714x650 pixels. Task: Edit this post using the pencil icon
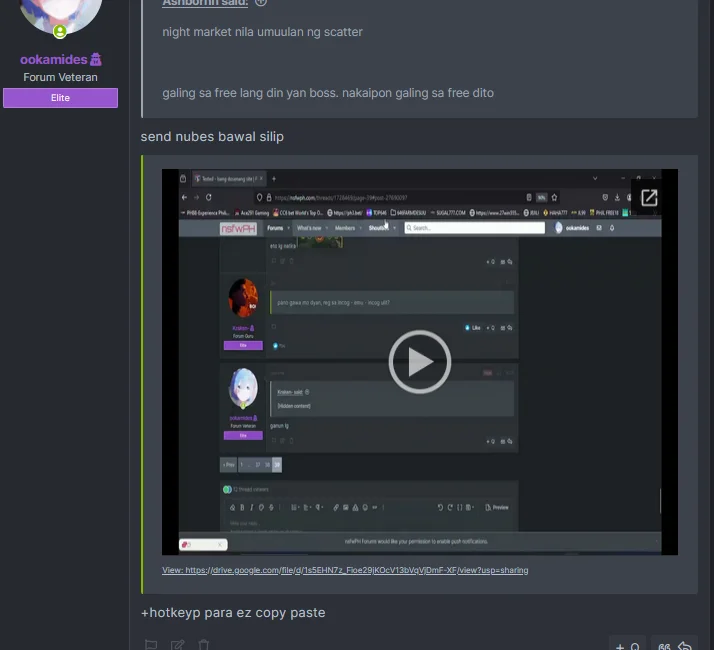(177, 644)
